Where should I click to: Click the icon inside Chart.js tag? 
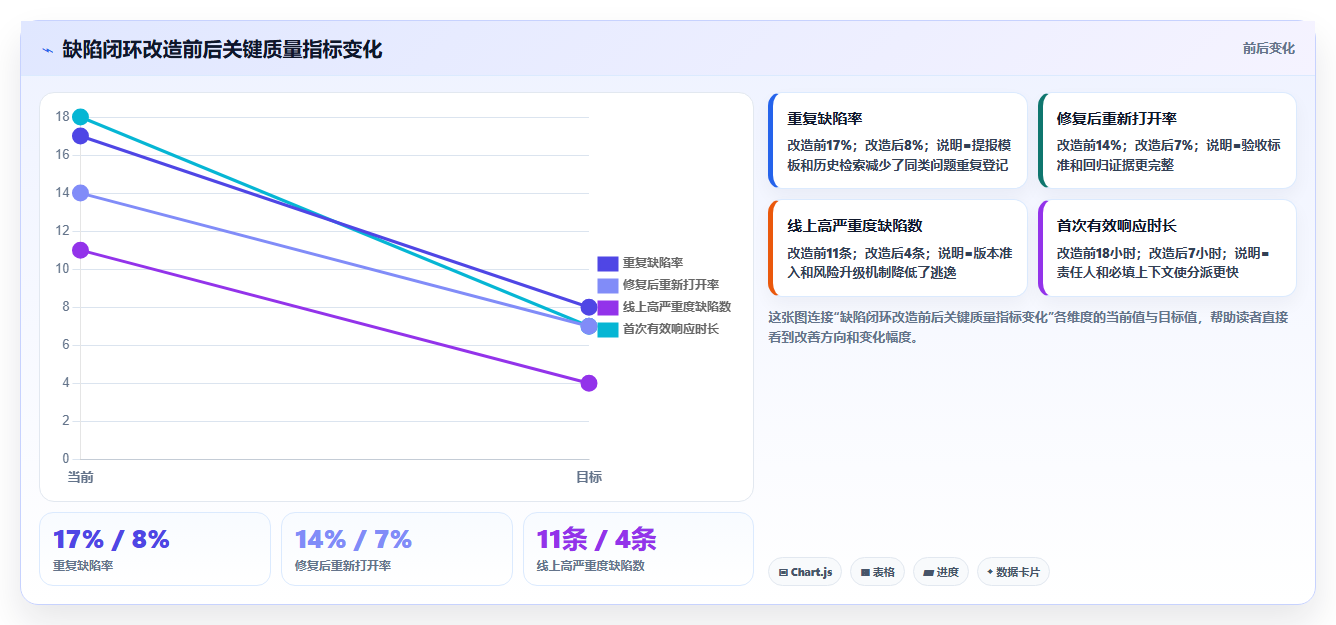click(784, 573)
